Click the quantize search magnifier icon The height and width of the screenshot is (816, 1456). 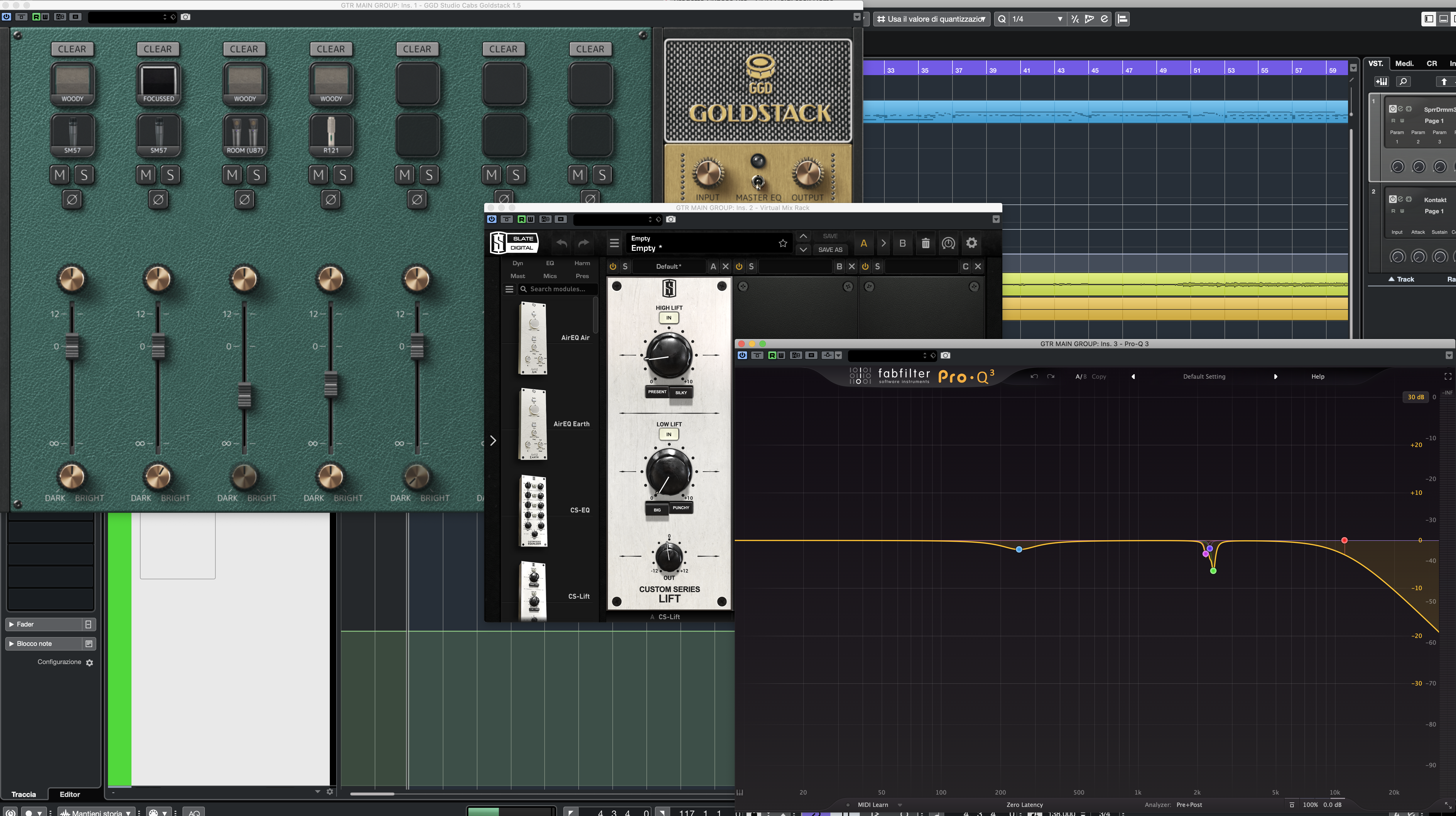click(x=1002, y=19)
